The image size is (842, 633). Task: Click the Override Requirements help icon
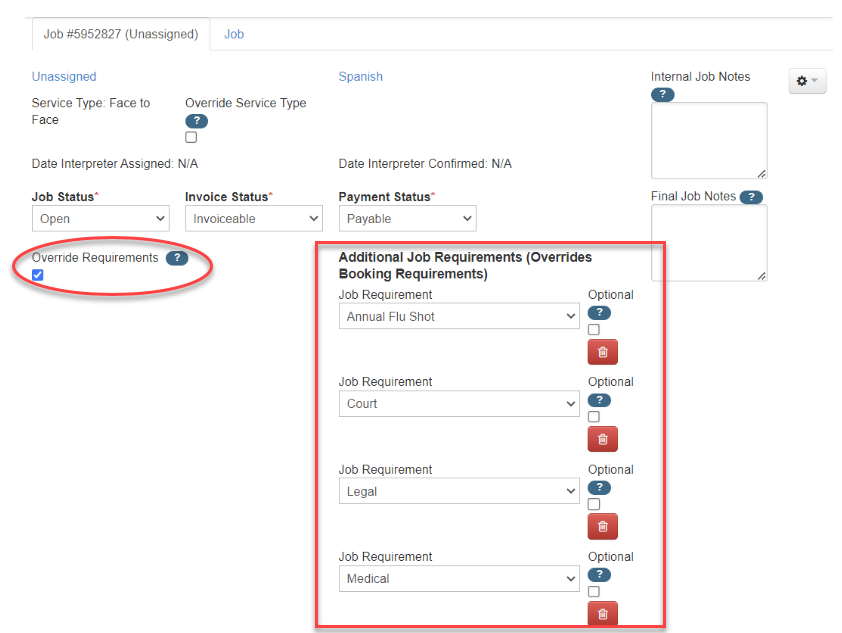pos(178,257)
